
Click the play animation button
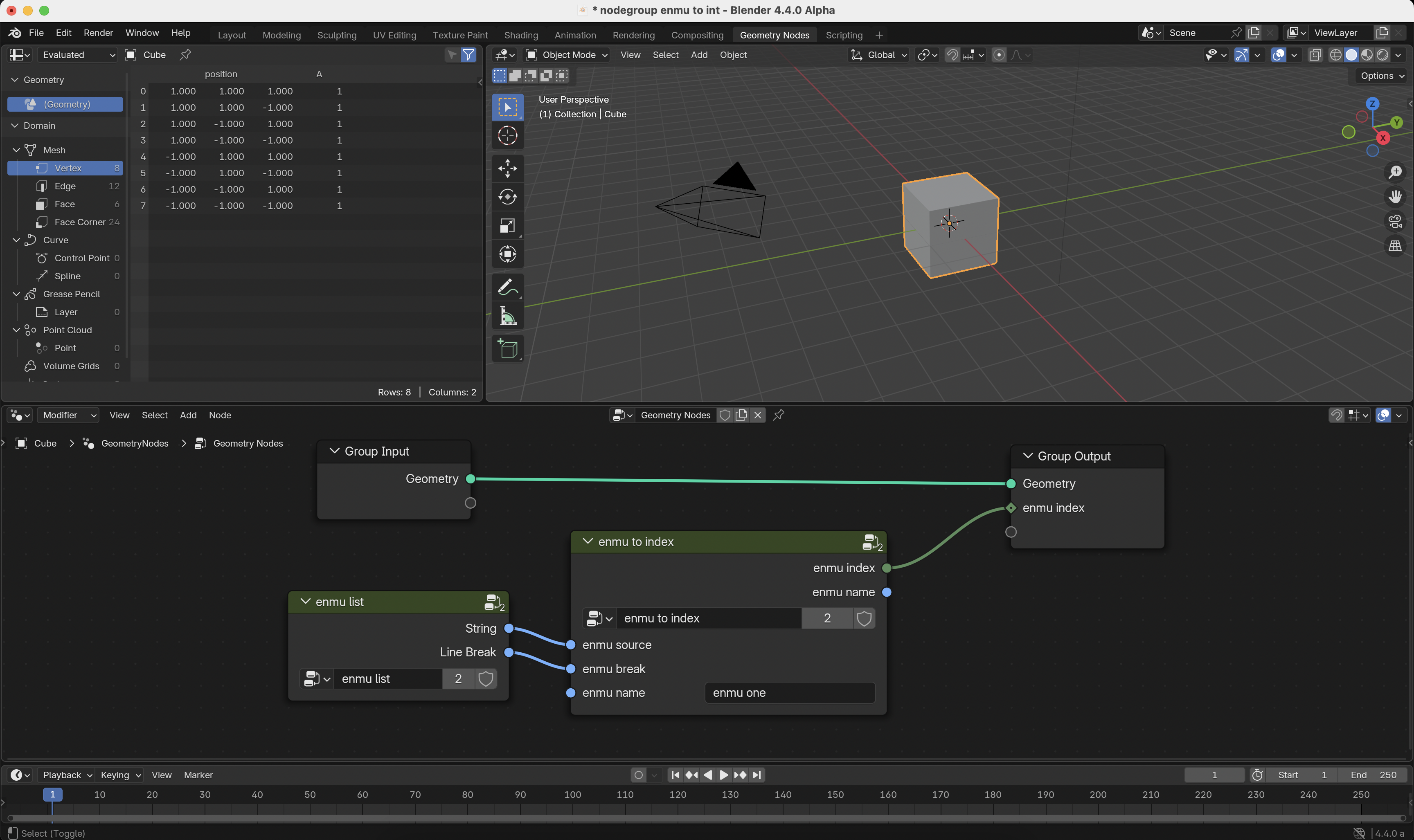[724, 775]
